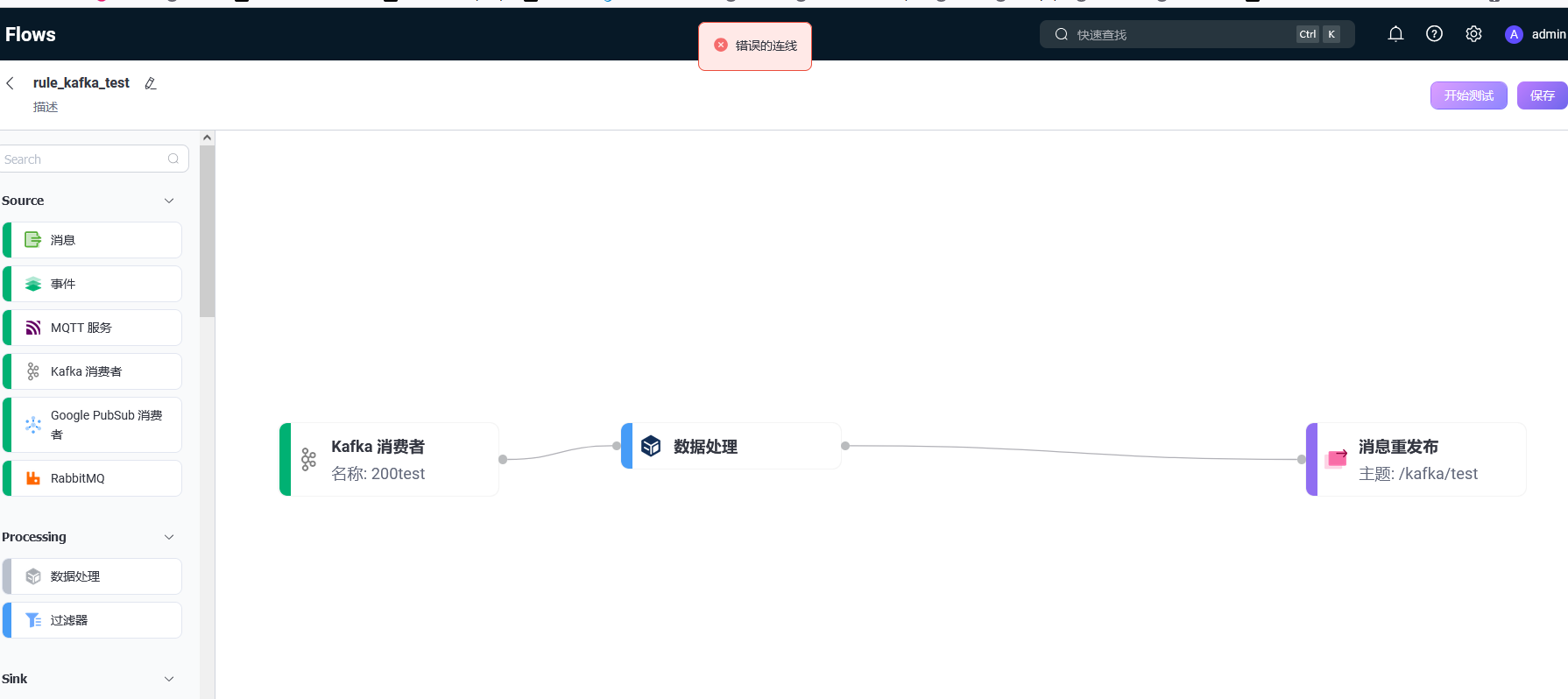The height and width of the screenshot is (699, 1568).
Task: Focus the sidebar Search input field
Action: 95,159
